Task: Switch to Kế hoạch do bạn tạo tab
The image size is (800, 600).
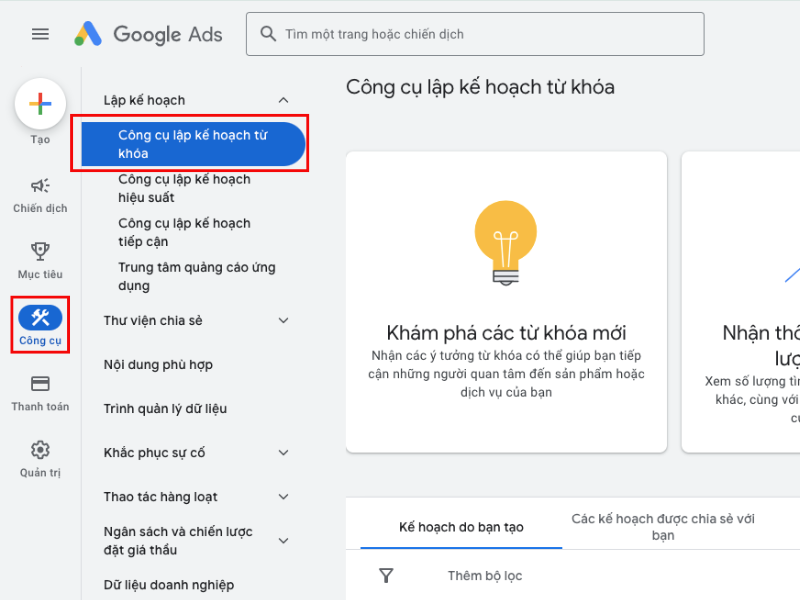Action: (461, 527)
